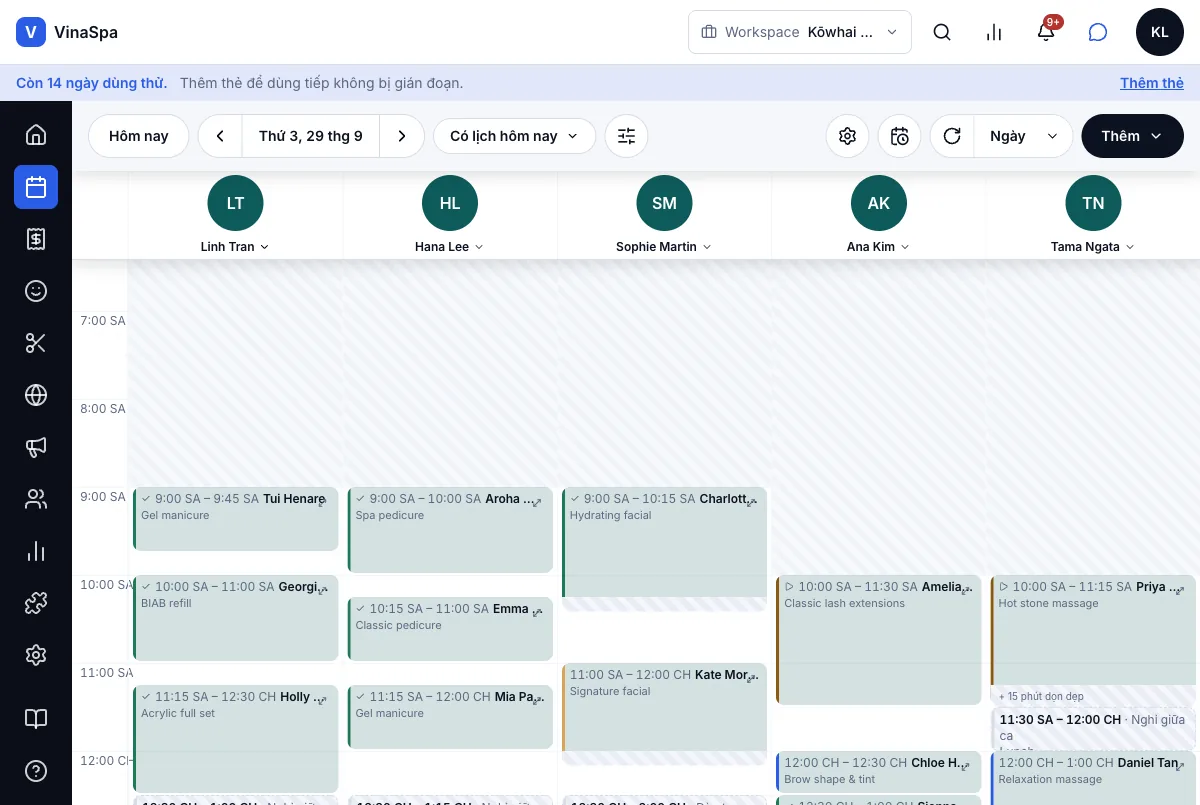Expand the Linh Tran staff menu
1200x805 pixels.
tap(235, 246)
